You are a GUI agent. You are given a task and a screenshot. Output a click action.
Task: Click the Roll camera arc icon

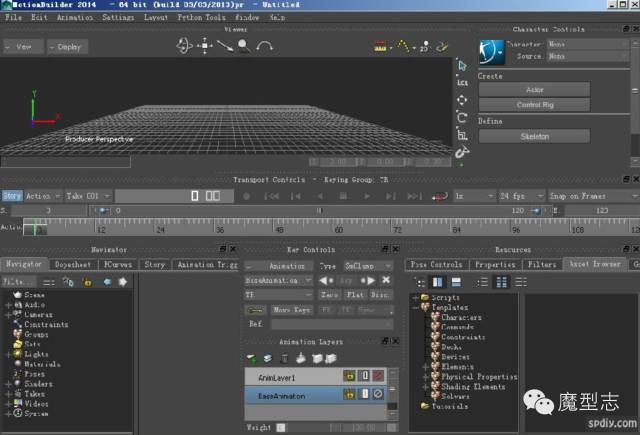264,46
